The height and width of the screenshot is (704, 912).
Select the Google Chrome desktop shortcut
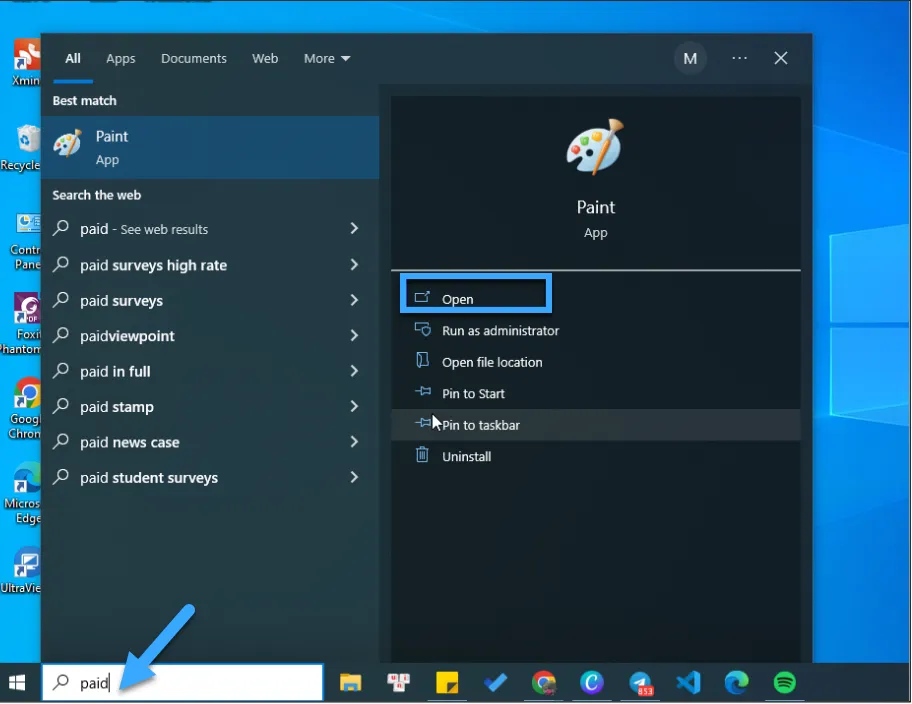point(25,408)
